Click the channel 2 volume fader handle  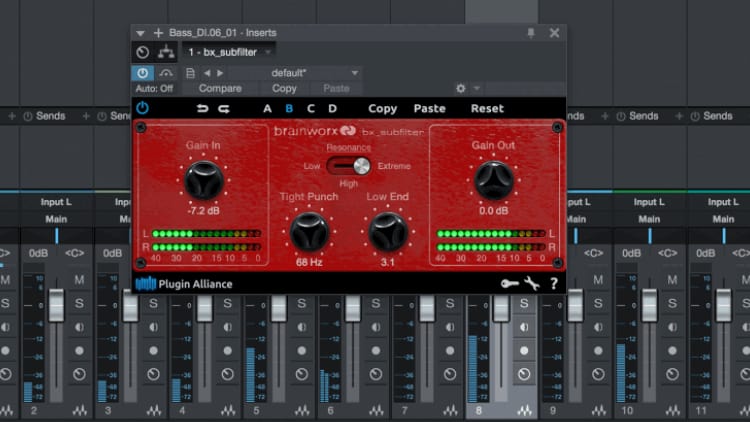pyautogui.click(x=56, y=305)
